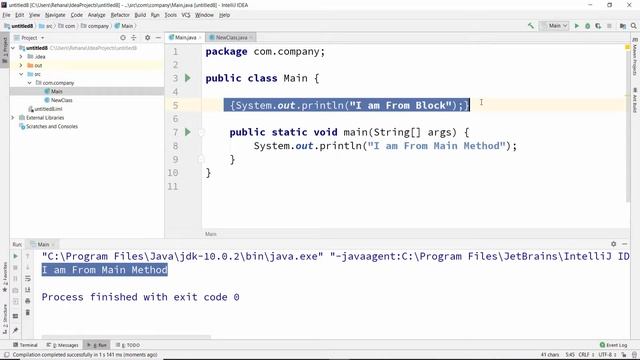Click the down-arrow stack trace icon in Run panel
Viewport: 640px width, 360px height.
point(28,267)
